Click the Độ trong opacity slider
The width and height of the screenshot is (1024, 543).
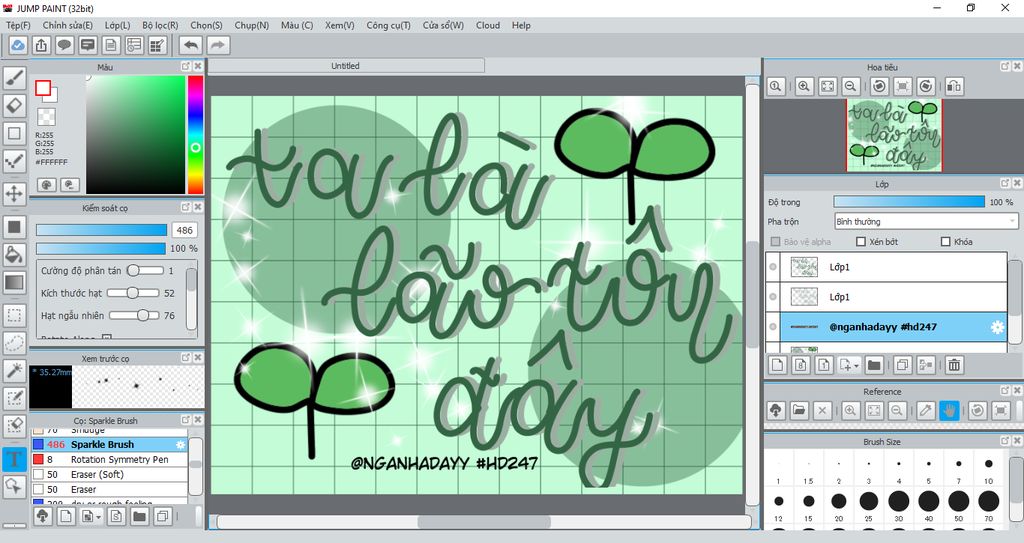coord(908,202)
